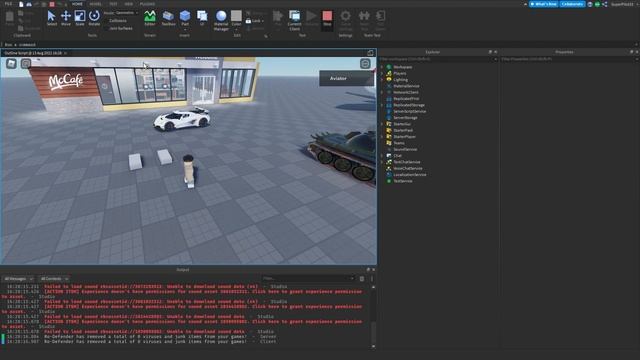Activate the Scale tool

click(80, 18)
